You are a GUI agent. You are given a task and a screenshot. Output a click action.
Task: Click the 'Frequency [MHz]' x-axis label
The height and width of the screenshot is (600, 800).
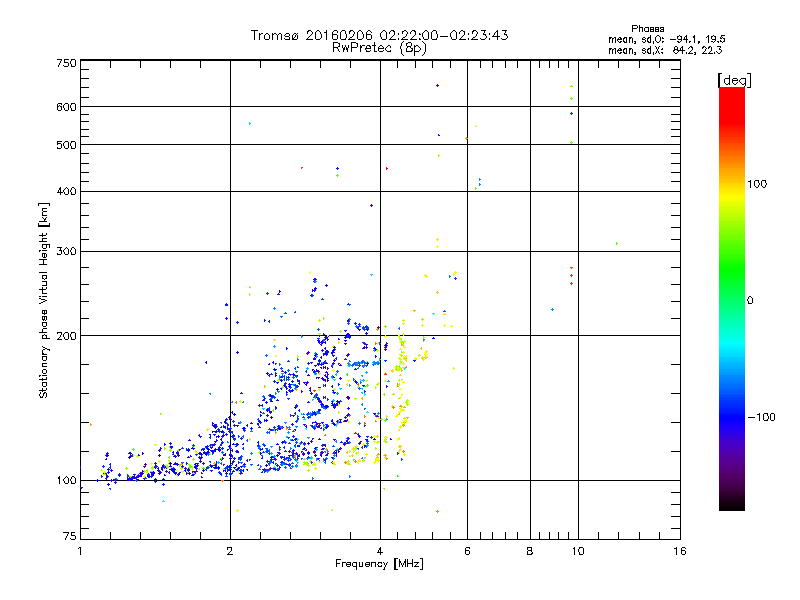pos(379,563)
